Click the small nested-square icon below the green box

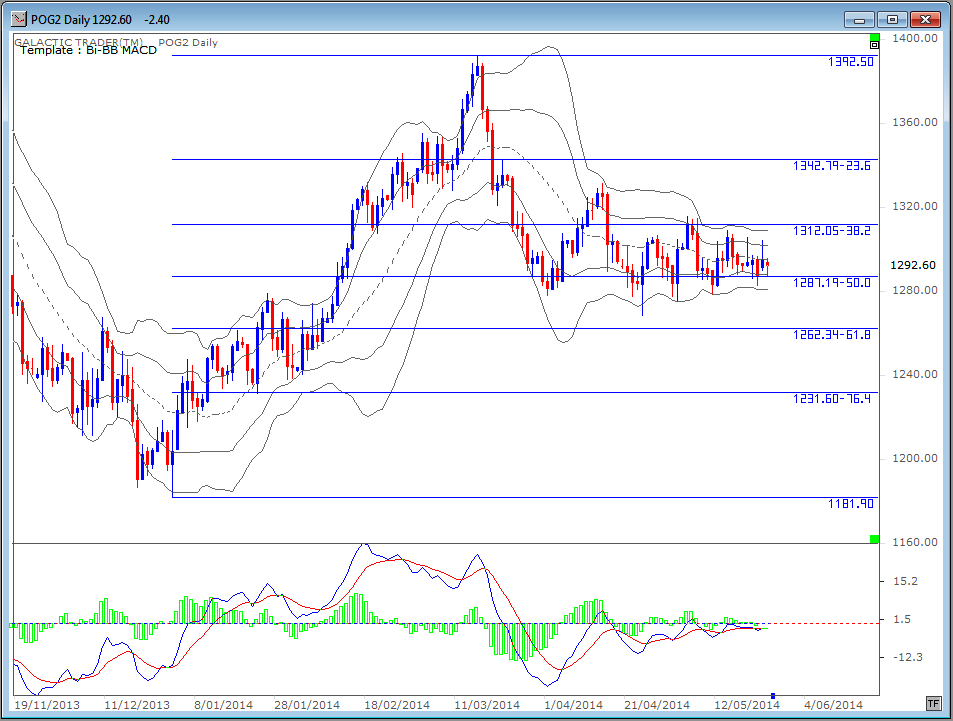[x=874, y=45]
